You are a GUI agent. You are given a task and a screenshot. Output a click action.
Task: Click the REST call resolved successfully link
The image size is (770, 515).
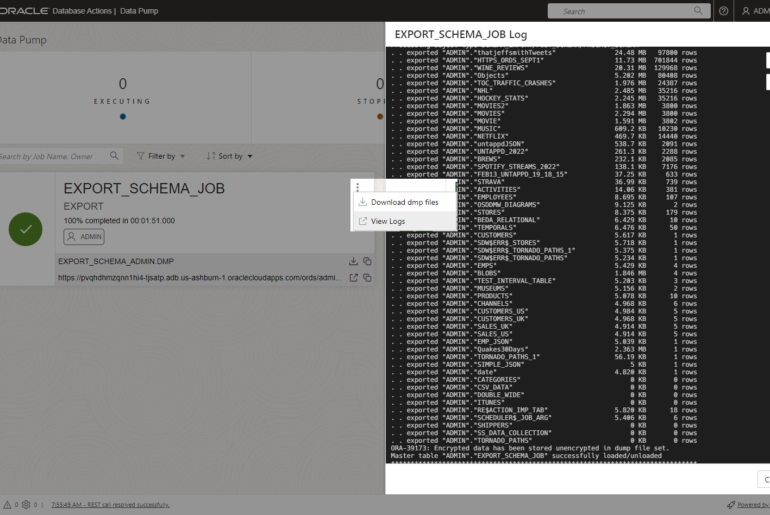(109, 505)
